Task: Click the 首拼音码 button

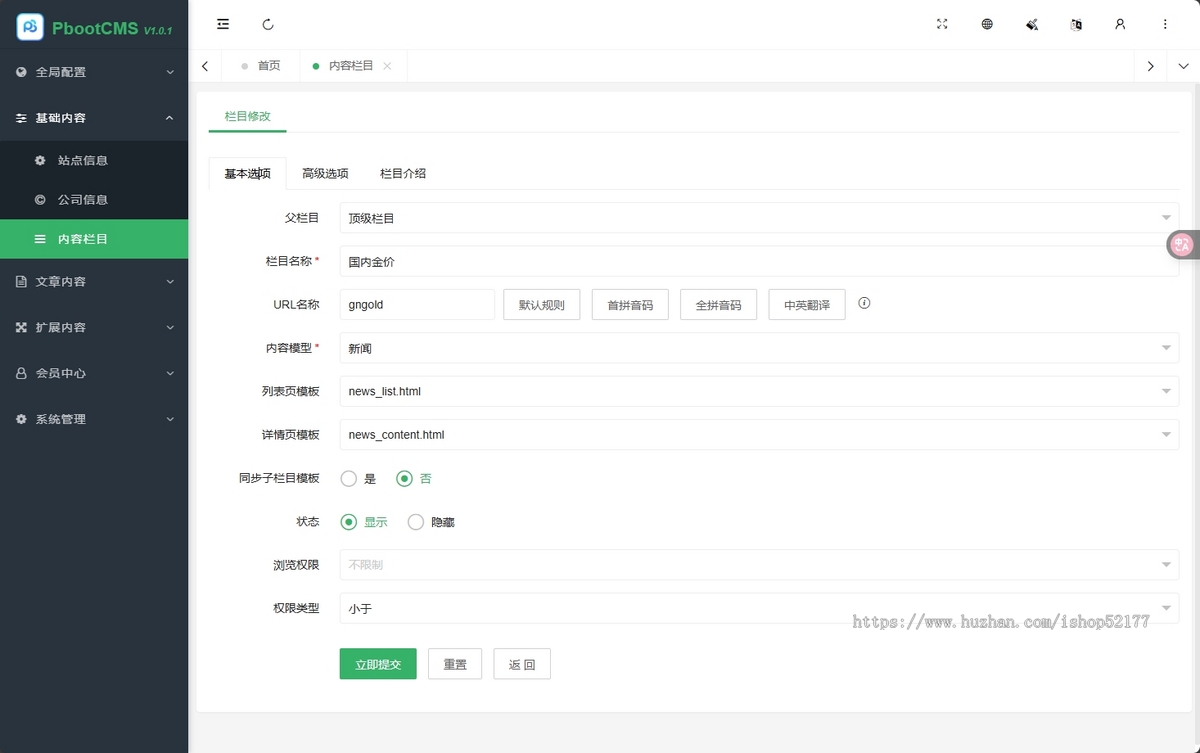Action: [x=630, y=305]
